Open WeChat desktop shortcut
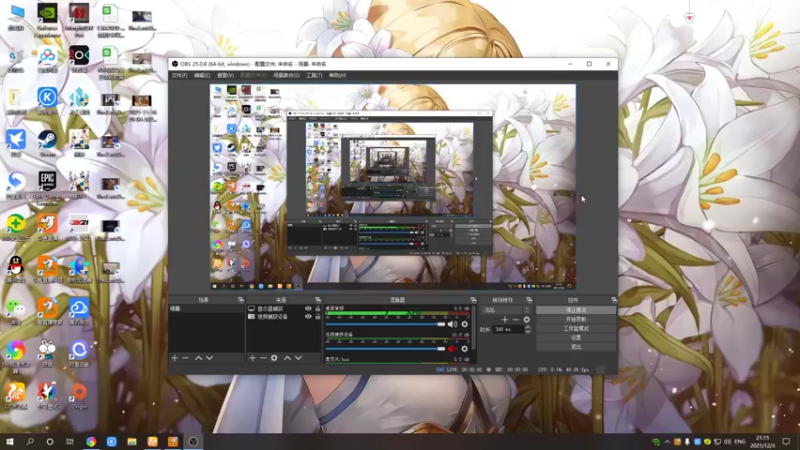Image resolution: width=800 pixels, height=450 pixels. [16, 311]
